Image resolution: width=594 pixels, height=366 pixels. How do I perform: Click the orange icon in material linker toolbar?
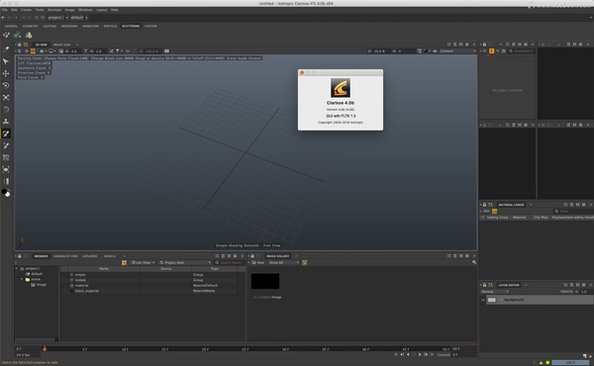pyautogui.click(x=494, y=211)
